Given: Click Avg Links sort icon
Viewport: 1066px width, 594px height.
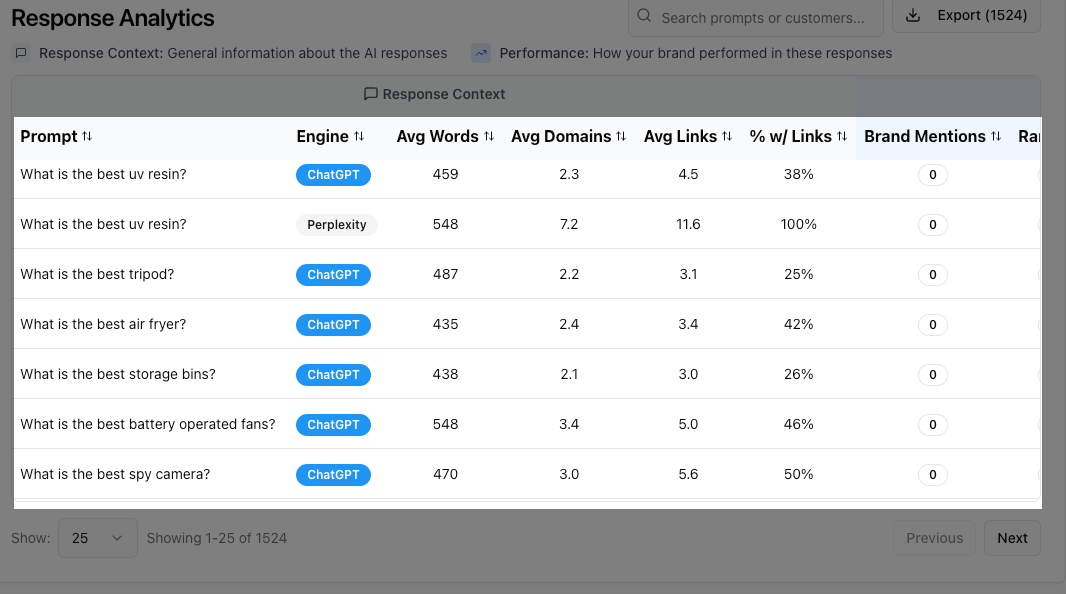Looking at the screenshot, I should pos(727,137).
